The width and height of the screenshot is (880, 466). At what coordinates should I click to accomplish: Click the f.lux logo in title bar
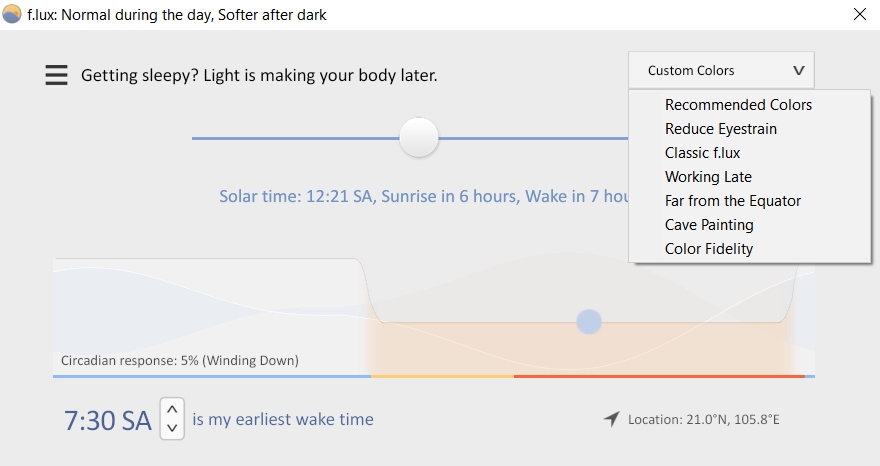12,14
